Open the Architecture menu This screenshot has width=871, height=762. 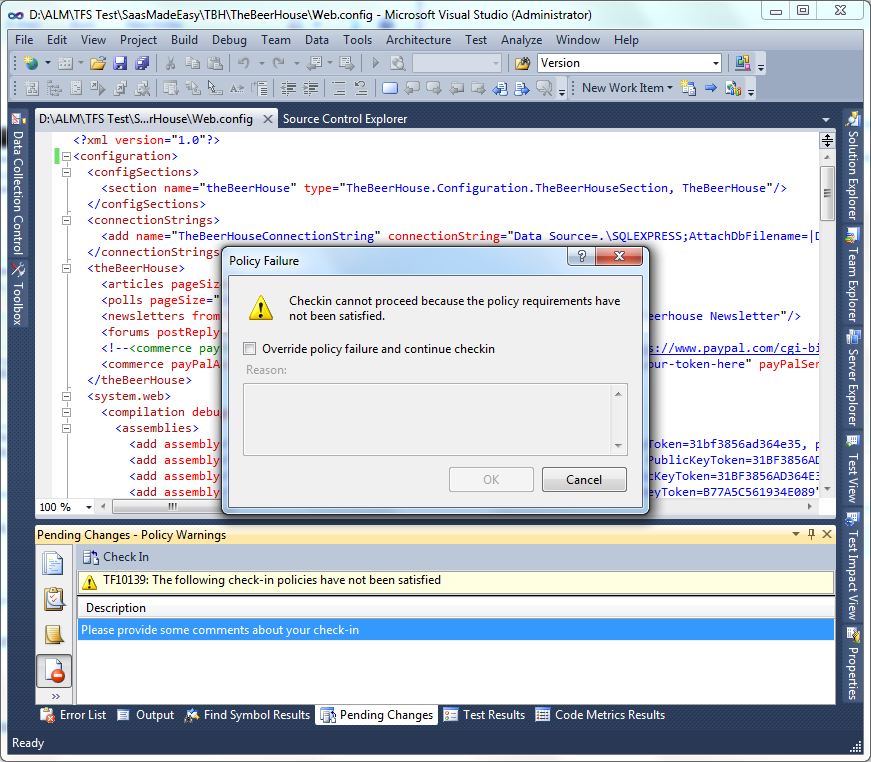coord(418,40)
